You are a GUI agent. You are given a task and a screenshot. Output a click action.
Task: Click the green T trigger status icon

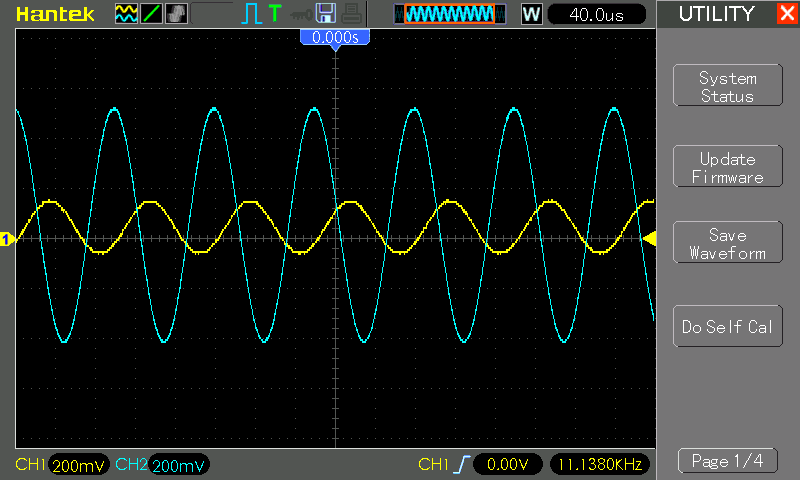pyautogui.click(x=274, y=14)
